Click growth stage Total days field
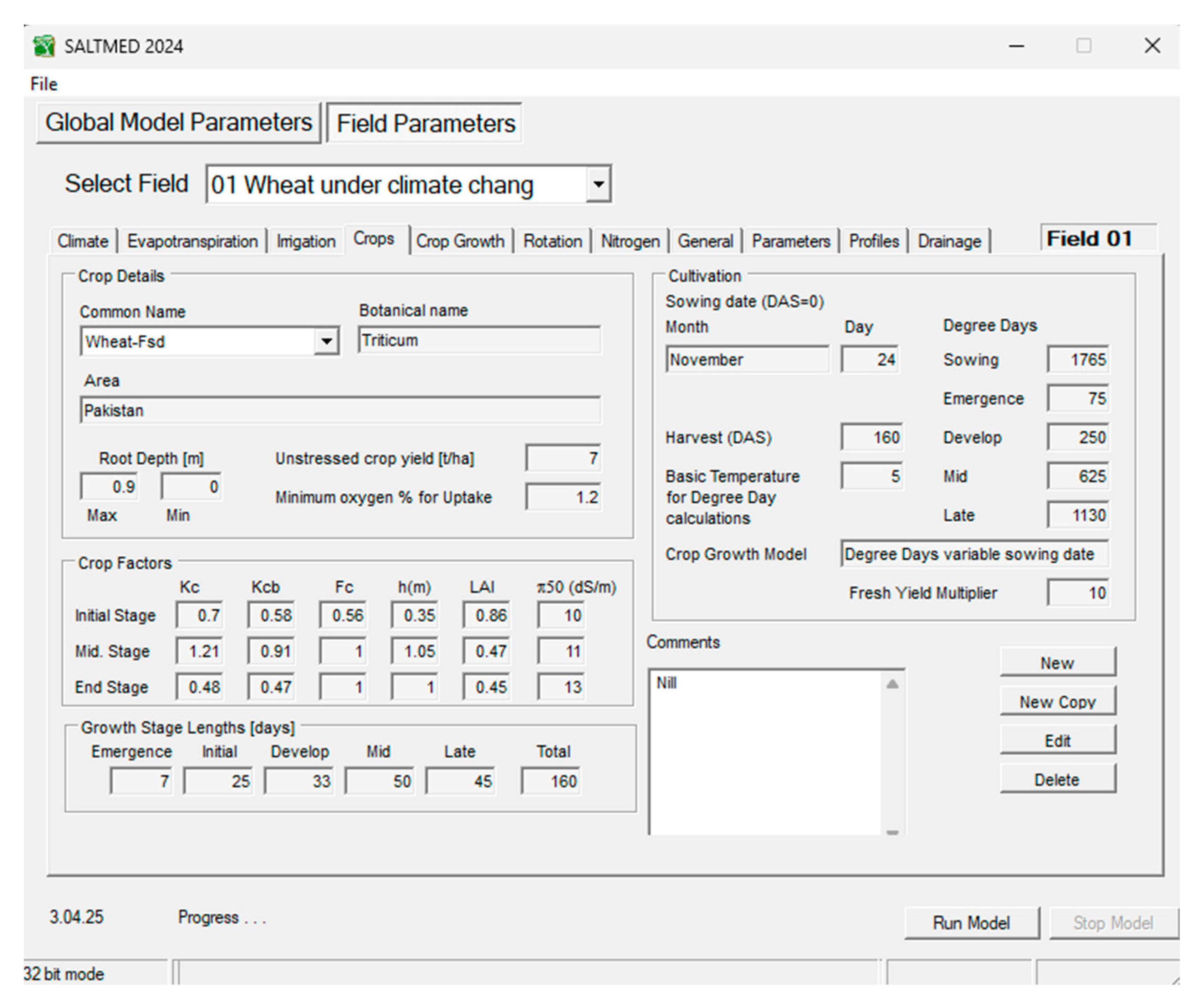The width and height of the screenshot is (1193, 1008). [550, 781]
